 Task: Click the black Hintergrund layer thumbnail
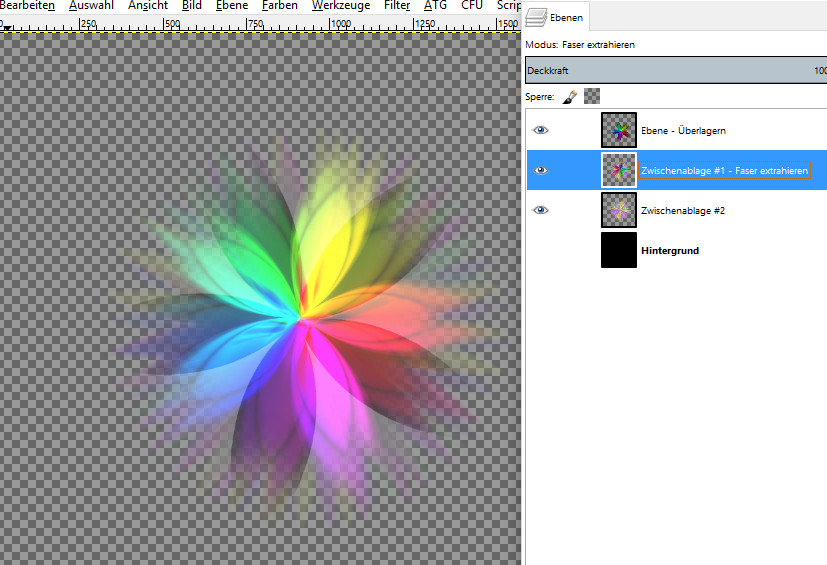tap(619, 250)
